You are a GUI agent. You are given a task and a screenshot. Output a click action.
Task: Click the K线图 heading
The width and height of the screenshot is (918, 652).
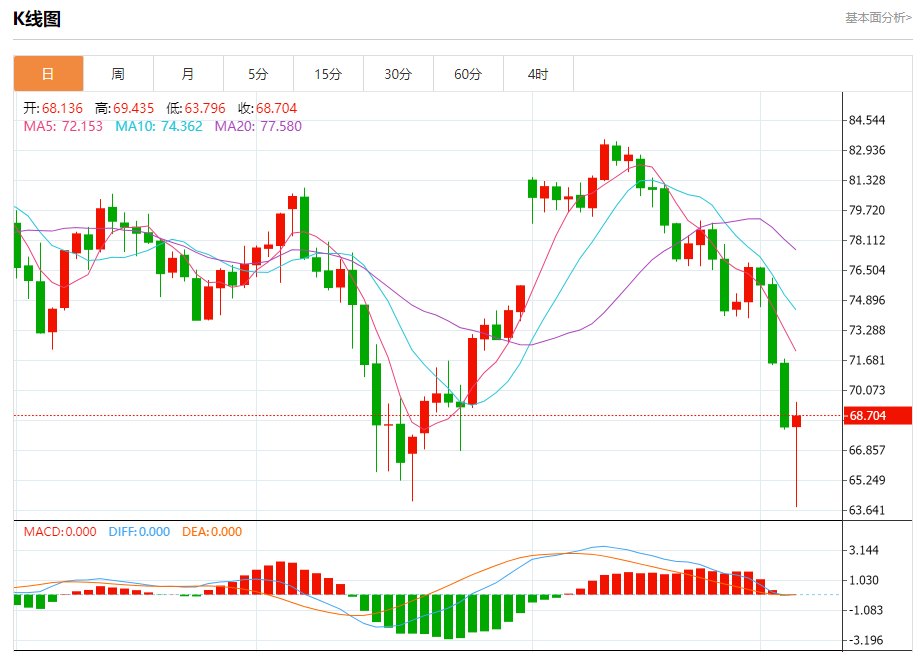[x=37, y=19]
